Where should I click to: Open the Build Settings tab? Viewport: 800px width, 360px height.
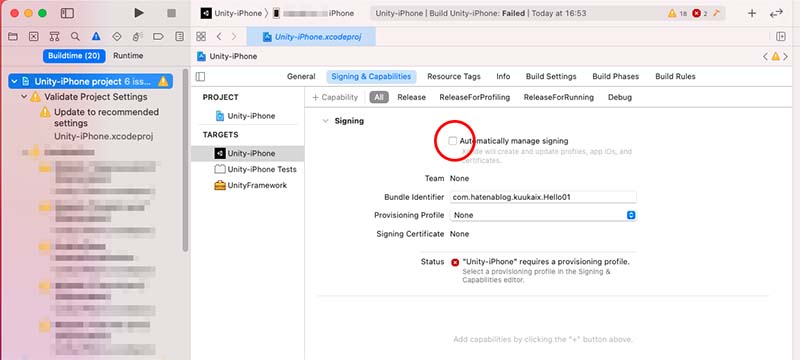tap(551, 76)
